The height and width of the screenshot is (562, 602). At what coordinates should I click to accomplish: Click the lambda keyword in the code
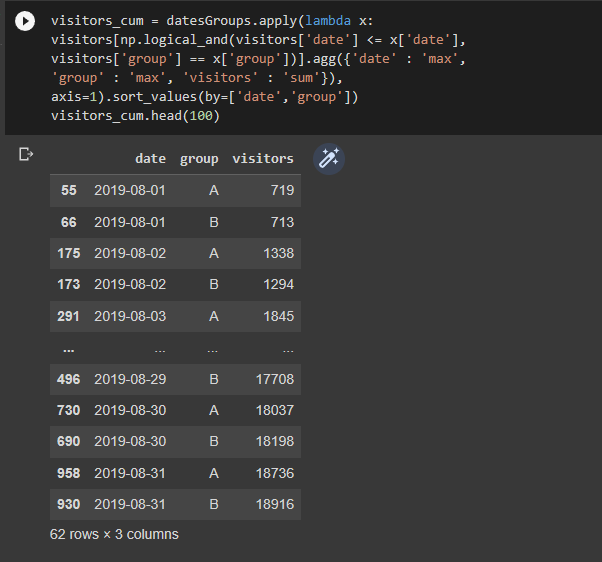[328, 21]
